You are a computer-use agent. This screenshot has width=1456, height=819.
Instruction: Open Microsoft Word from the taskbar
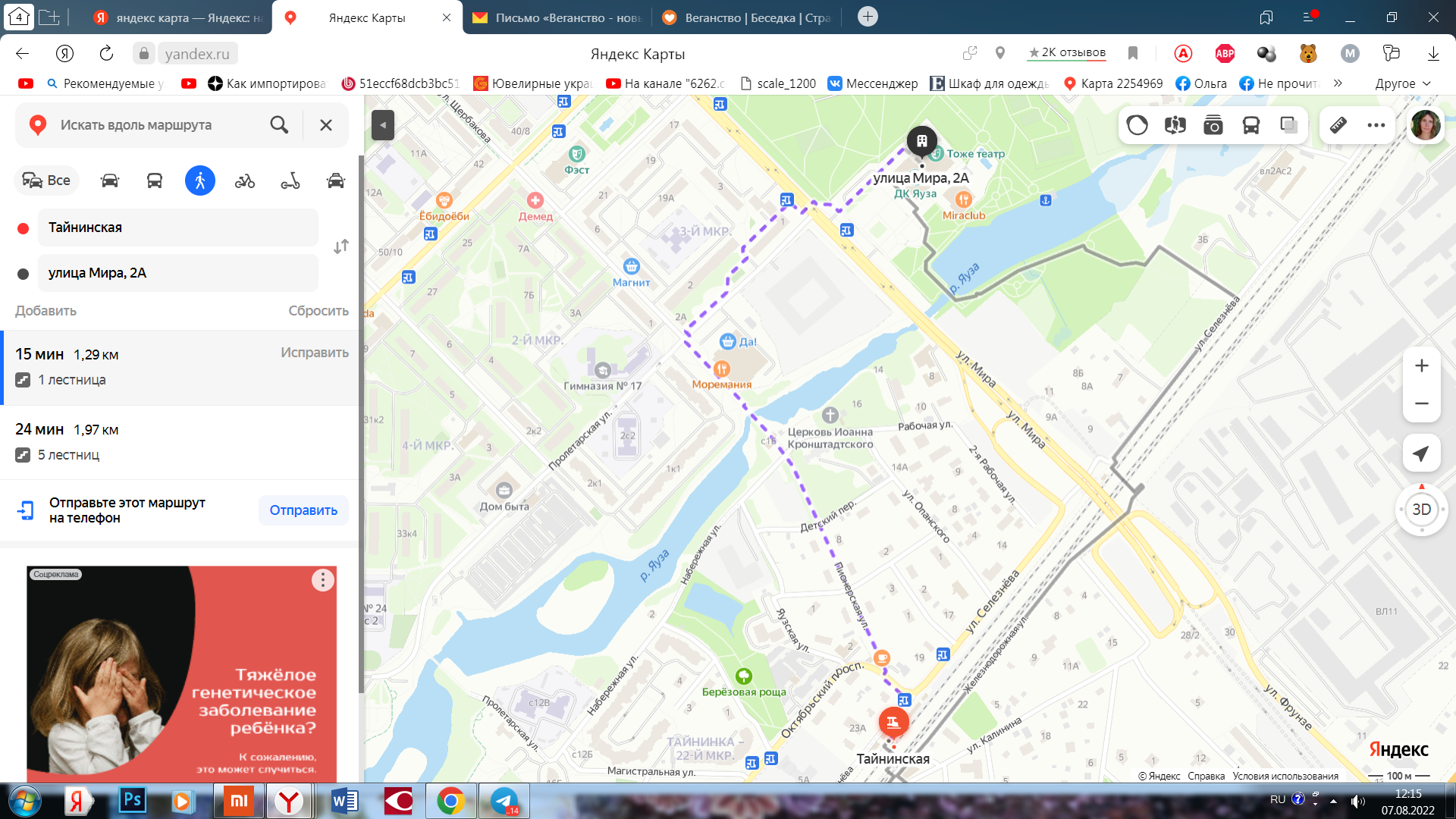(345, 800)
